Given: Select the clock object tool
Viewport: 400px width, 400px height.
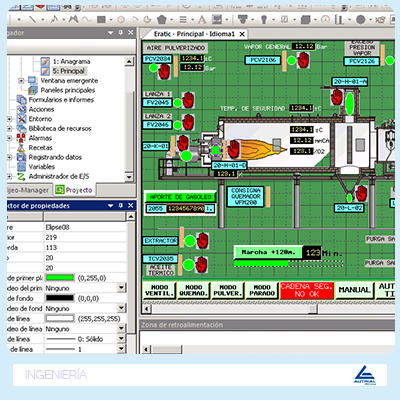Looking at the screenshot, I should [x=325, y=19].
